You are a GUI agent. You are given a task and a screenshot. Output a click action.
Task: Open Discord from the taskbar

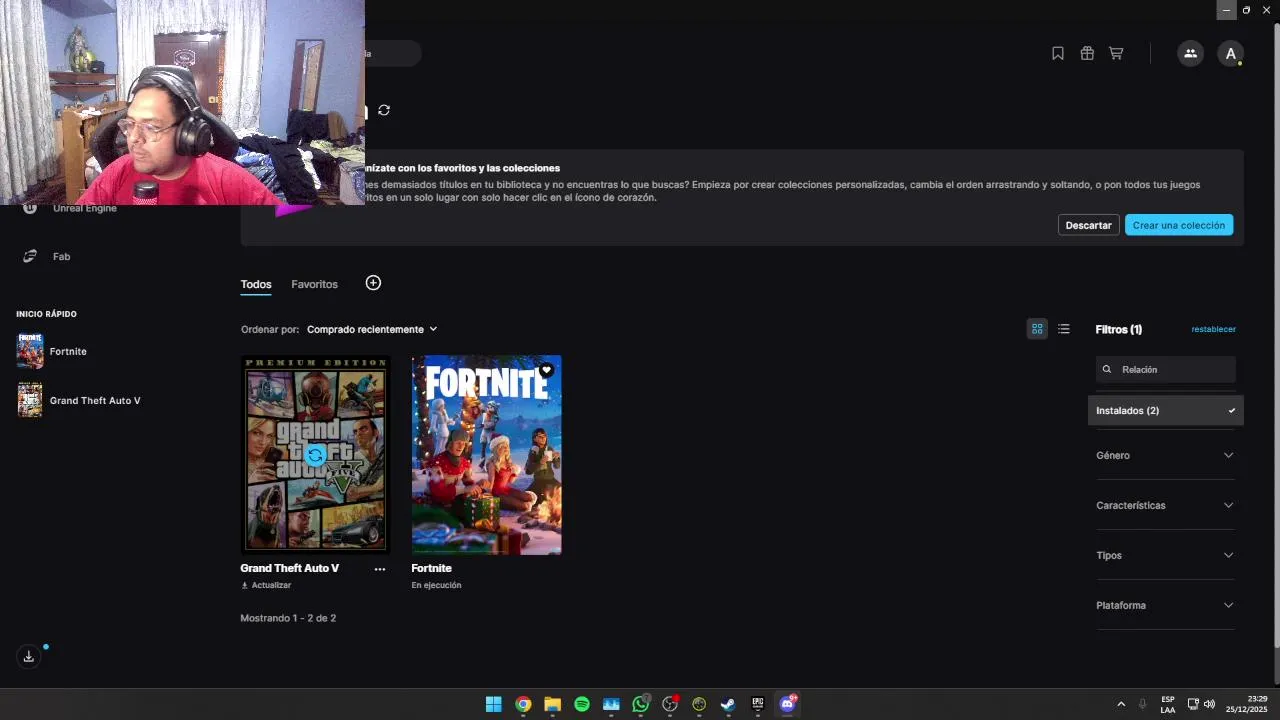[x=787, y=704]
